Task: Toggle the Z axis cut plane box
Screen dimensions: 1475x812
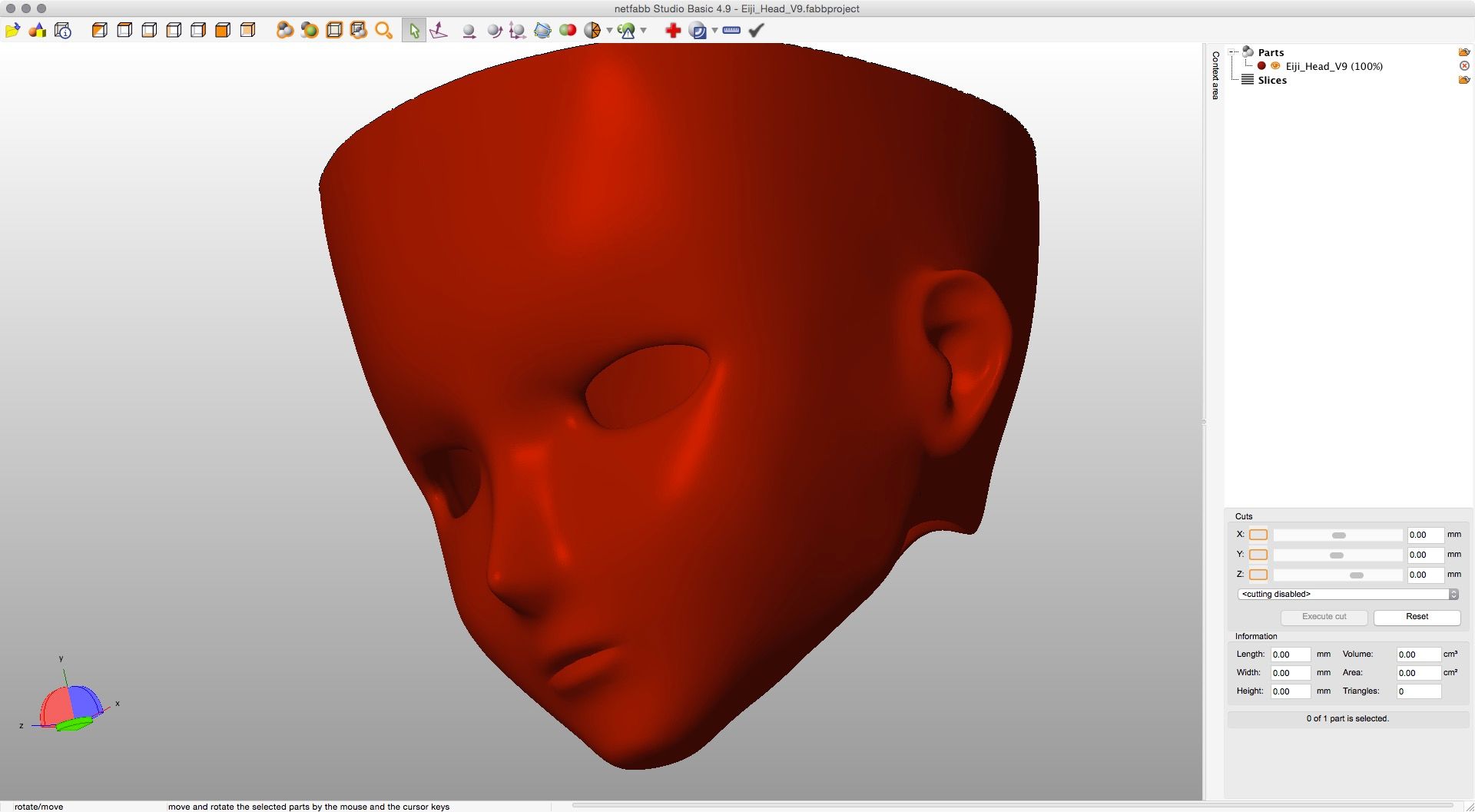Action: [1258, 575]
